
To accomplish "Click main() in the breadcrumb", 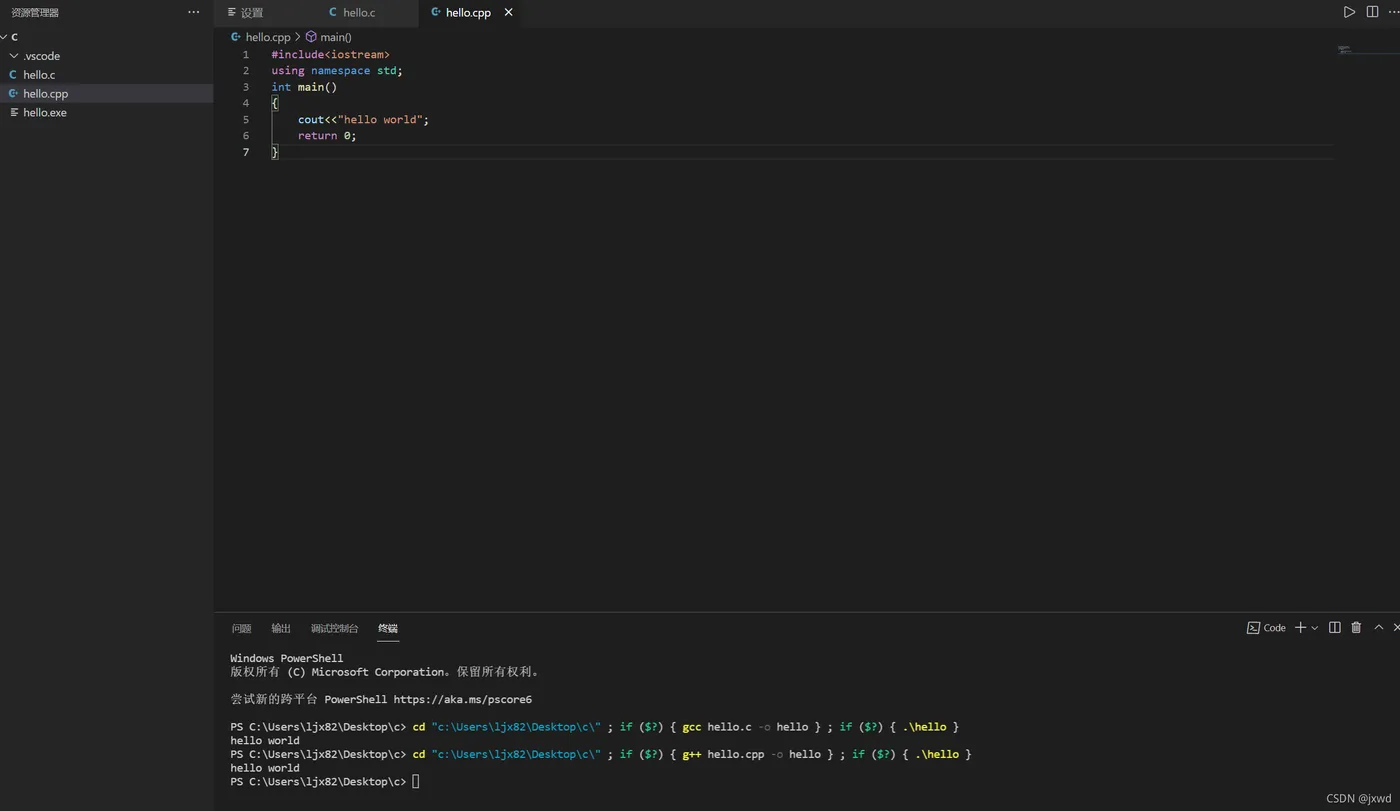I will click(x=336, y=37).
